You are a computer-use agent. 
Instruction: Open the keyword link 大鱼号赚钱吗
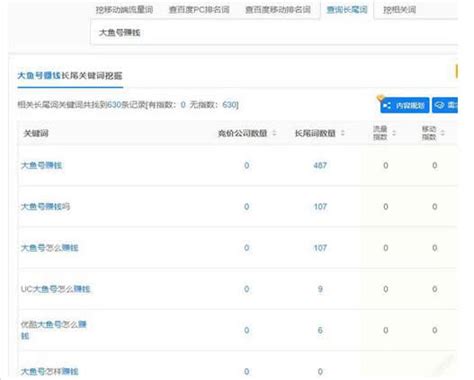45,207
